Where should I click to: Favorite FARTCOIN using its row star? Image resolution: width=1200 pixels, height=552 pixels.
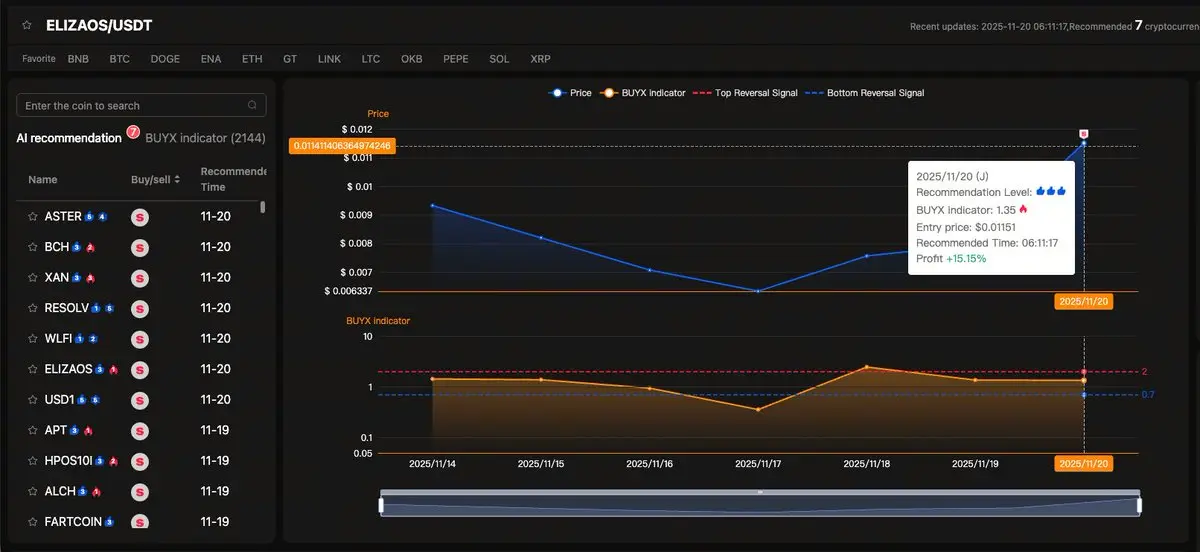[x=33, y=522]
